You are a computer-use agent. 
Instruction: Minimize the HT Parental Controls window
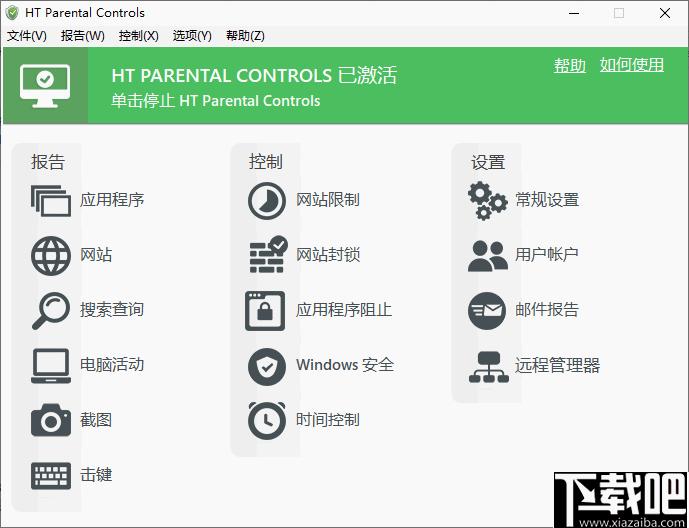pos(574,13)
